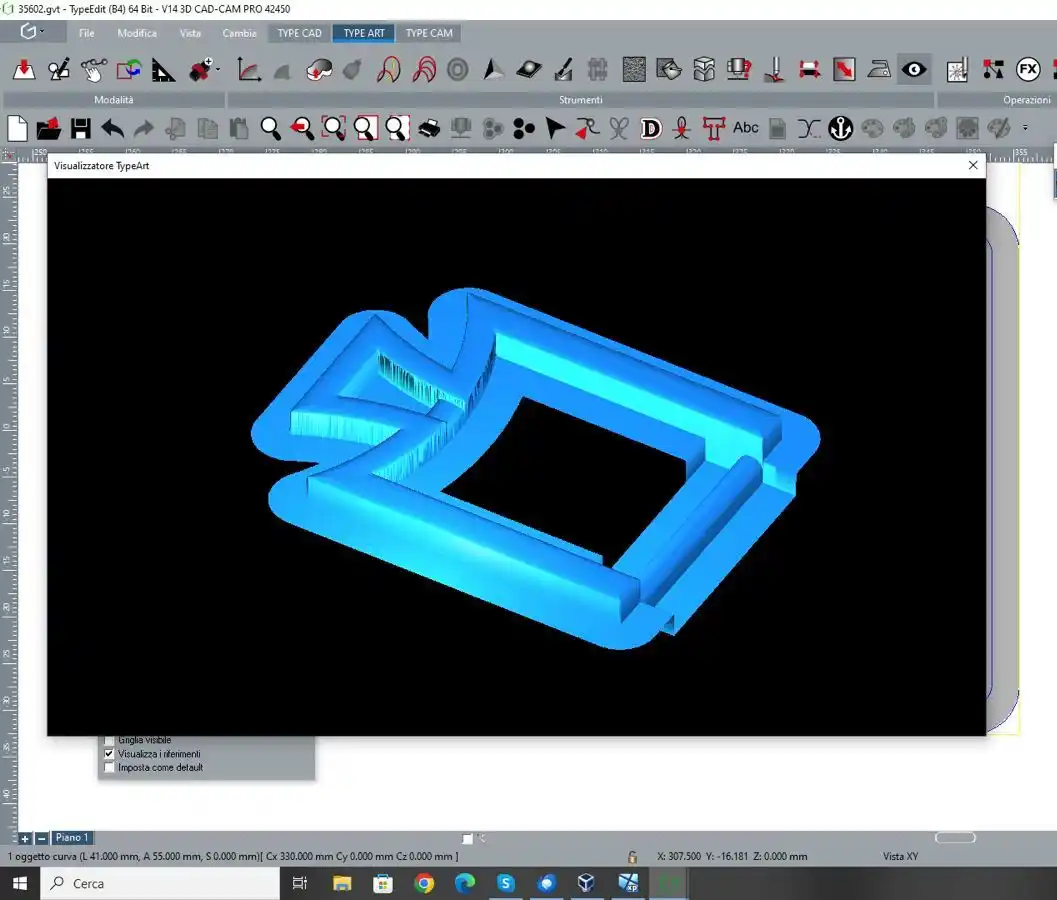This screenshot has width=1057, height=900.
Task: Click the lock icon in status bar
Action: pos(632,857)
